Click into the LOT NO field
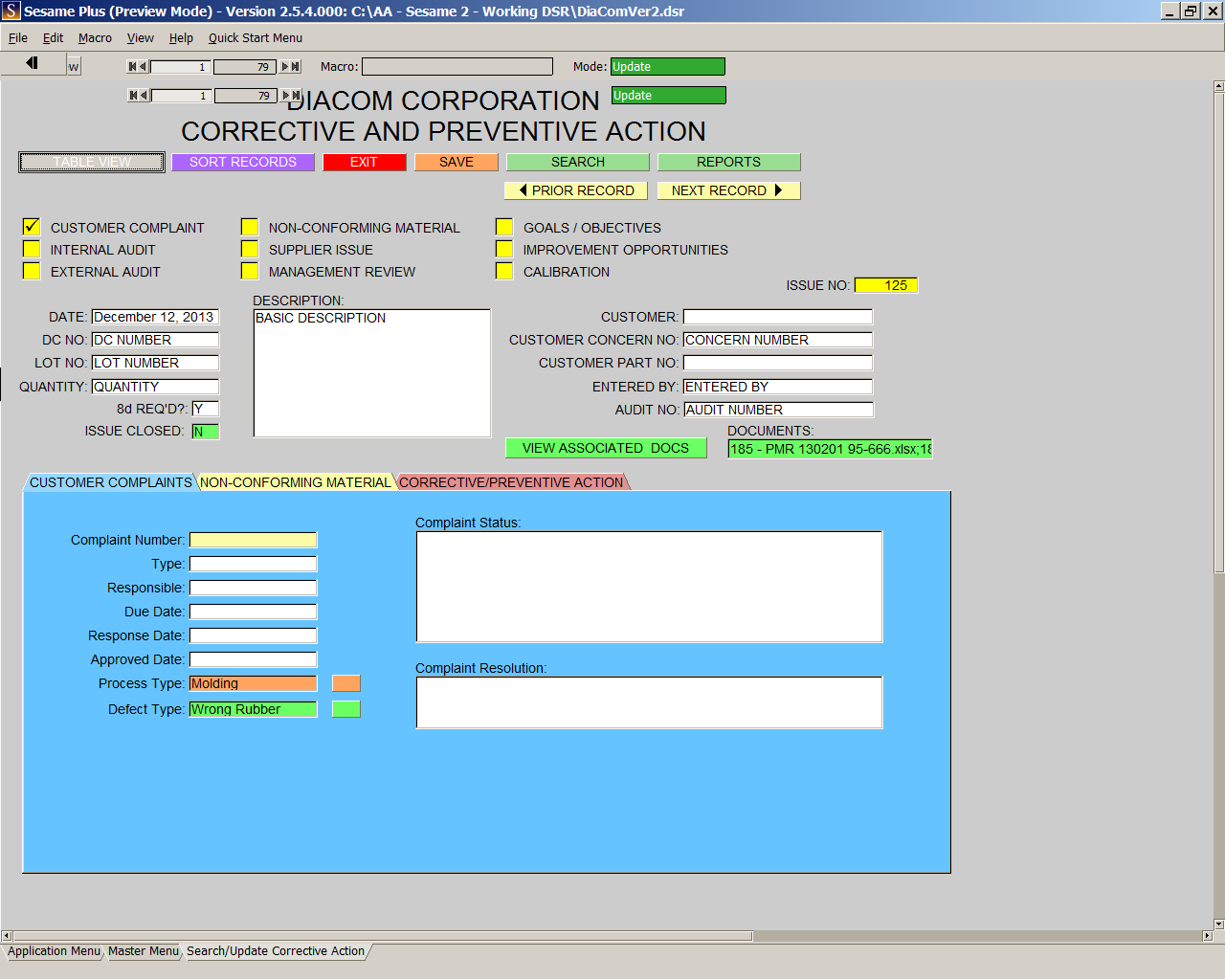Image resolution: width=1225 pixels, height=980 pixels. pyautogui.click(x=155, y=363)
